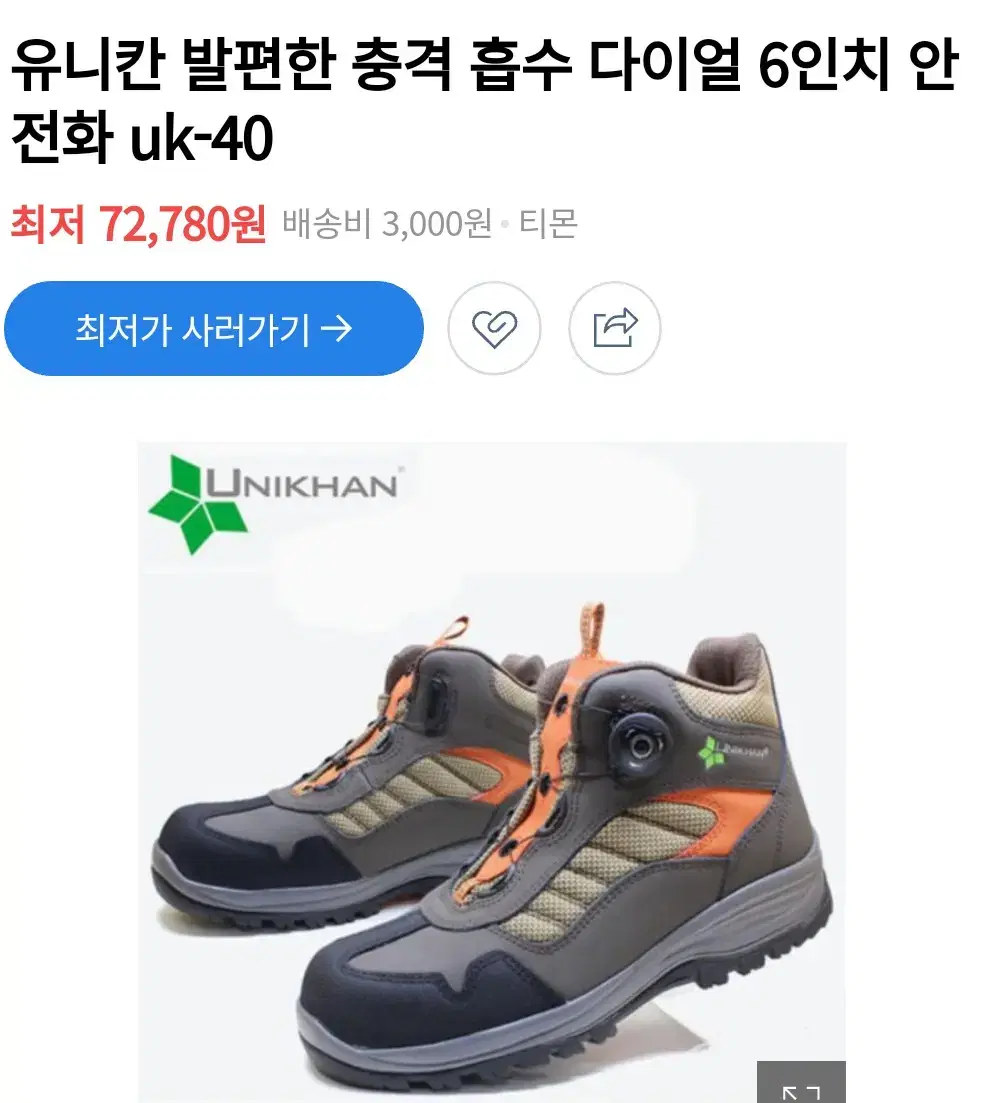Click the 최저 label before the price

click(48, 224)
